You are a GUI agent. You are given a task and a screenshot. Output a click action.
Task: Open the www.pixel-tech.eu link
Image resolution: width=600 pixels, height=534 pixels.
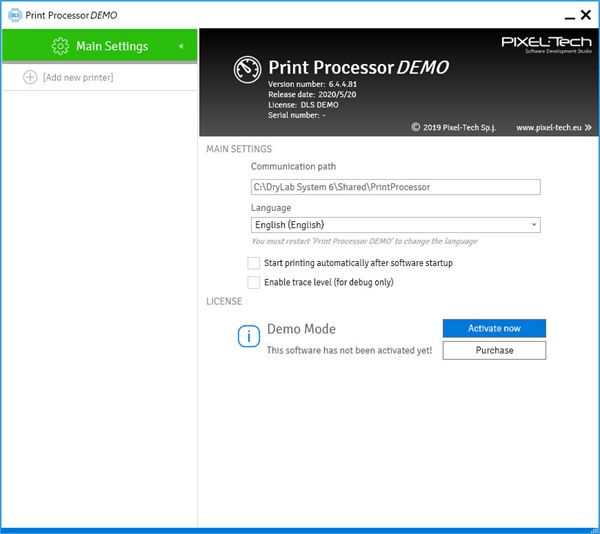[554, 127]
